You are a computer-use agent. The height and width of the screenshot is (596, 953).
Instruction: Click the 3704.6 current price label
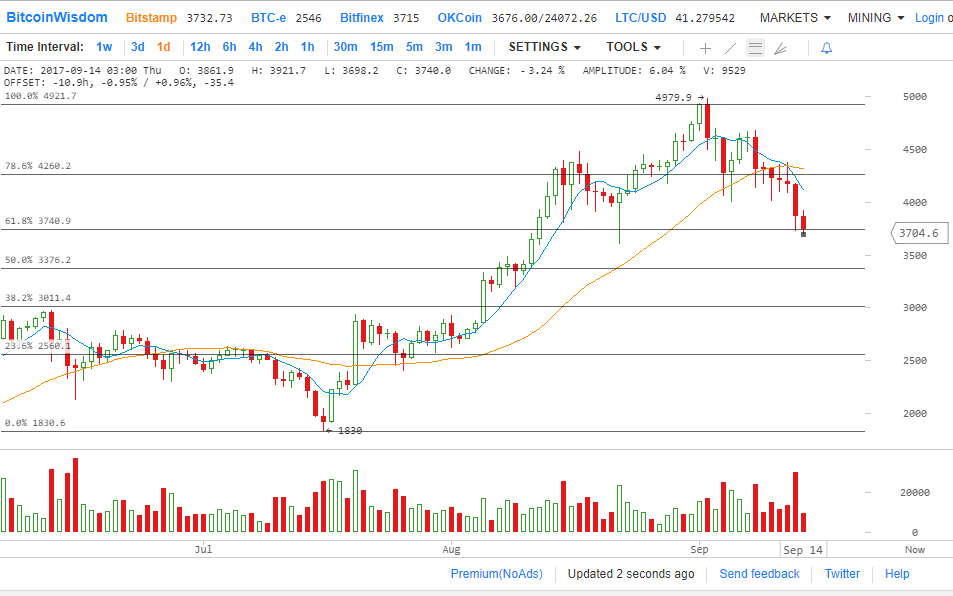point(917,233)
